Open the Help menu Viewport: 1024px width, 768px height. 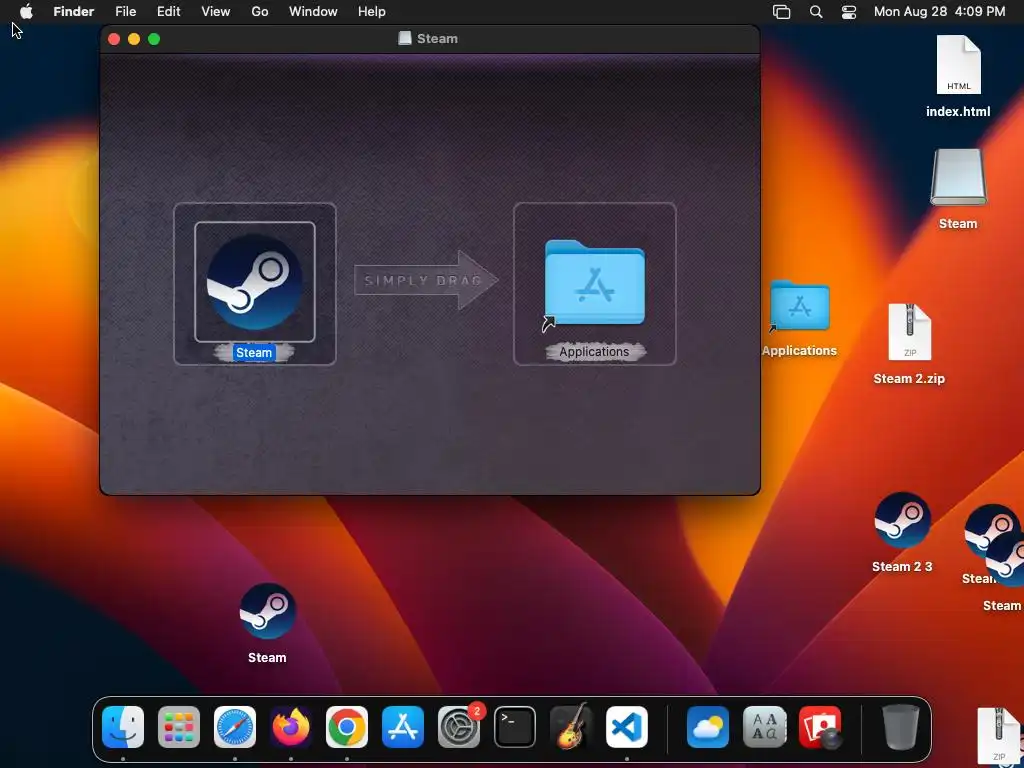click(372, 12)
